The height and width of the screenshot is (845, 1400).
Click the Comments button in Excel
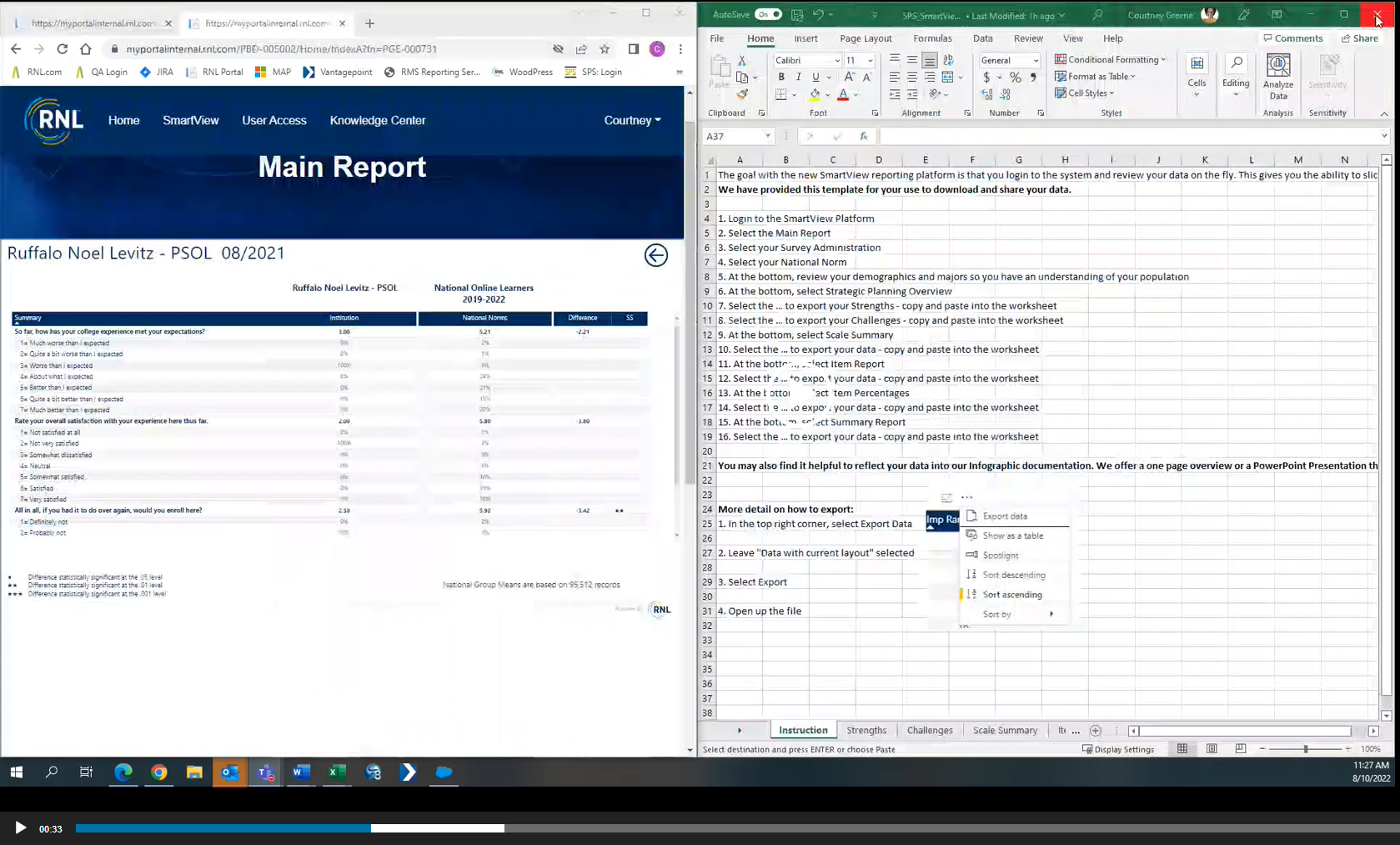point(1292,38)
